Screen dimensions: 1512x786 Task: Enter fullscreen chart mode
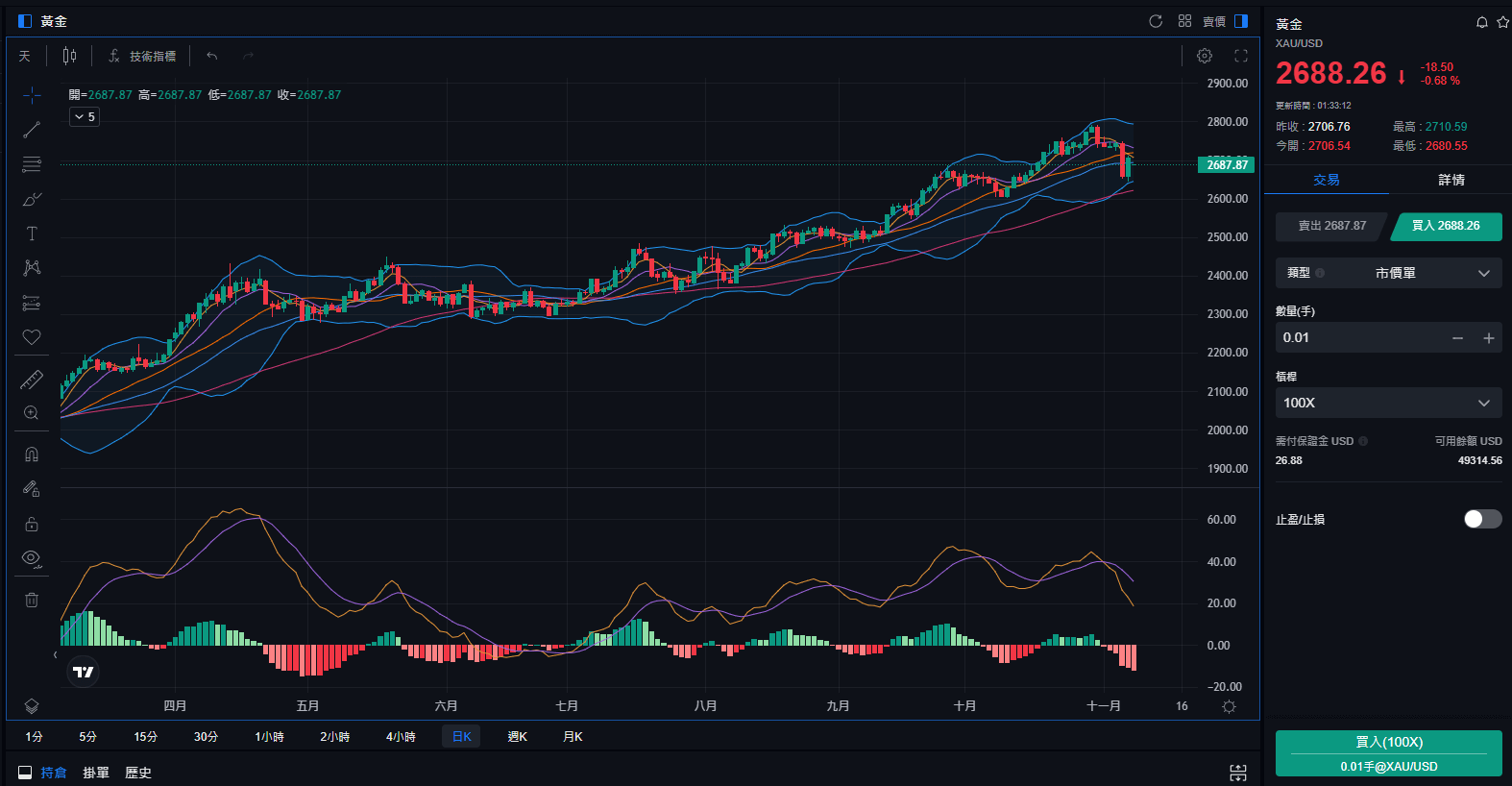pyautogui.click(x=1241, y=56)
